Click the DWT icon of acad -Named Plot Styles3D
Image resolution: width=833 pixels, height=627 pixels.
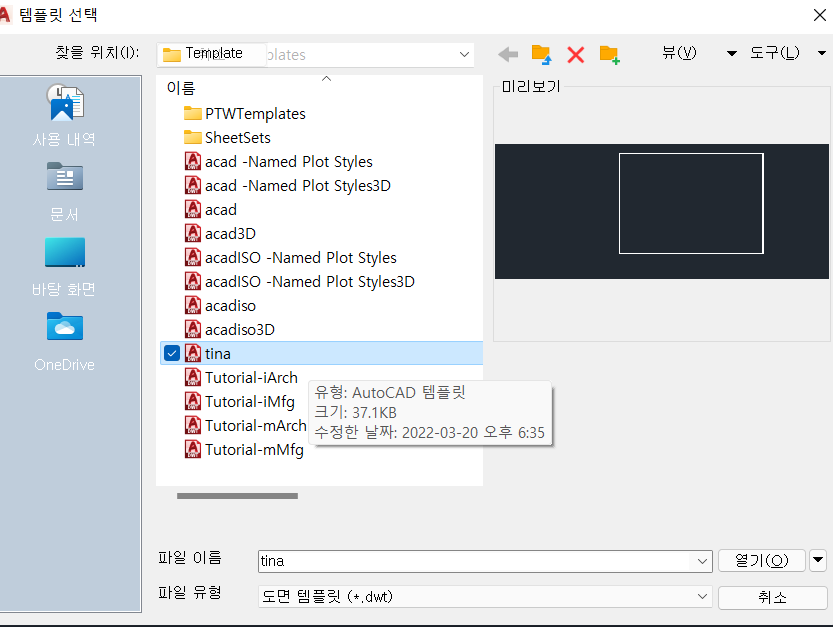193,185
